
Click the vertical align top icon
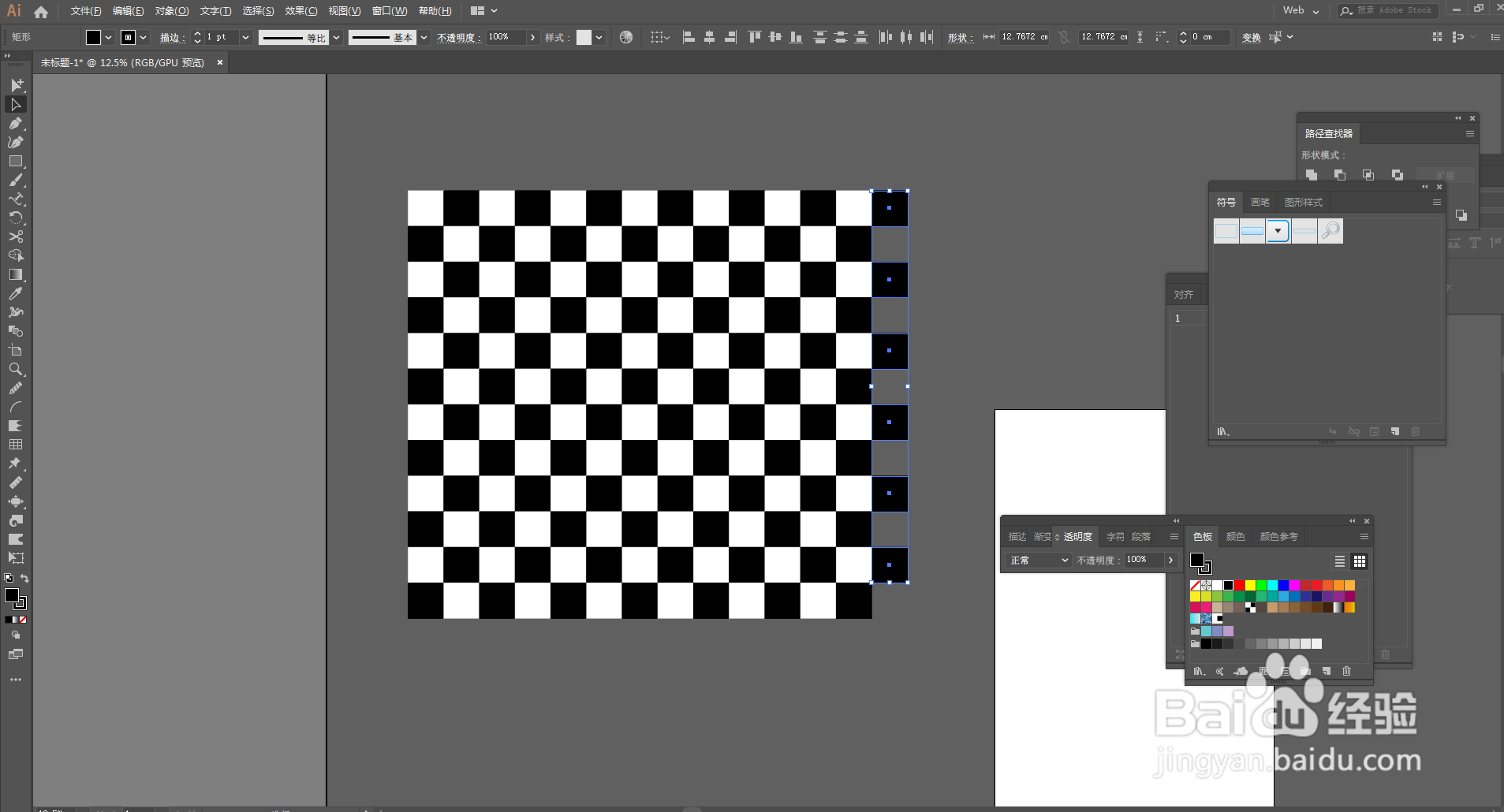point(755,37)
